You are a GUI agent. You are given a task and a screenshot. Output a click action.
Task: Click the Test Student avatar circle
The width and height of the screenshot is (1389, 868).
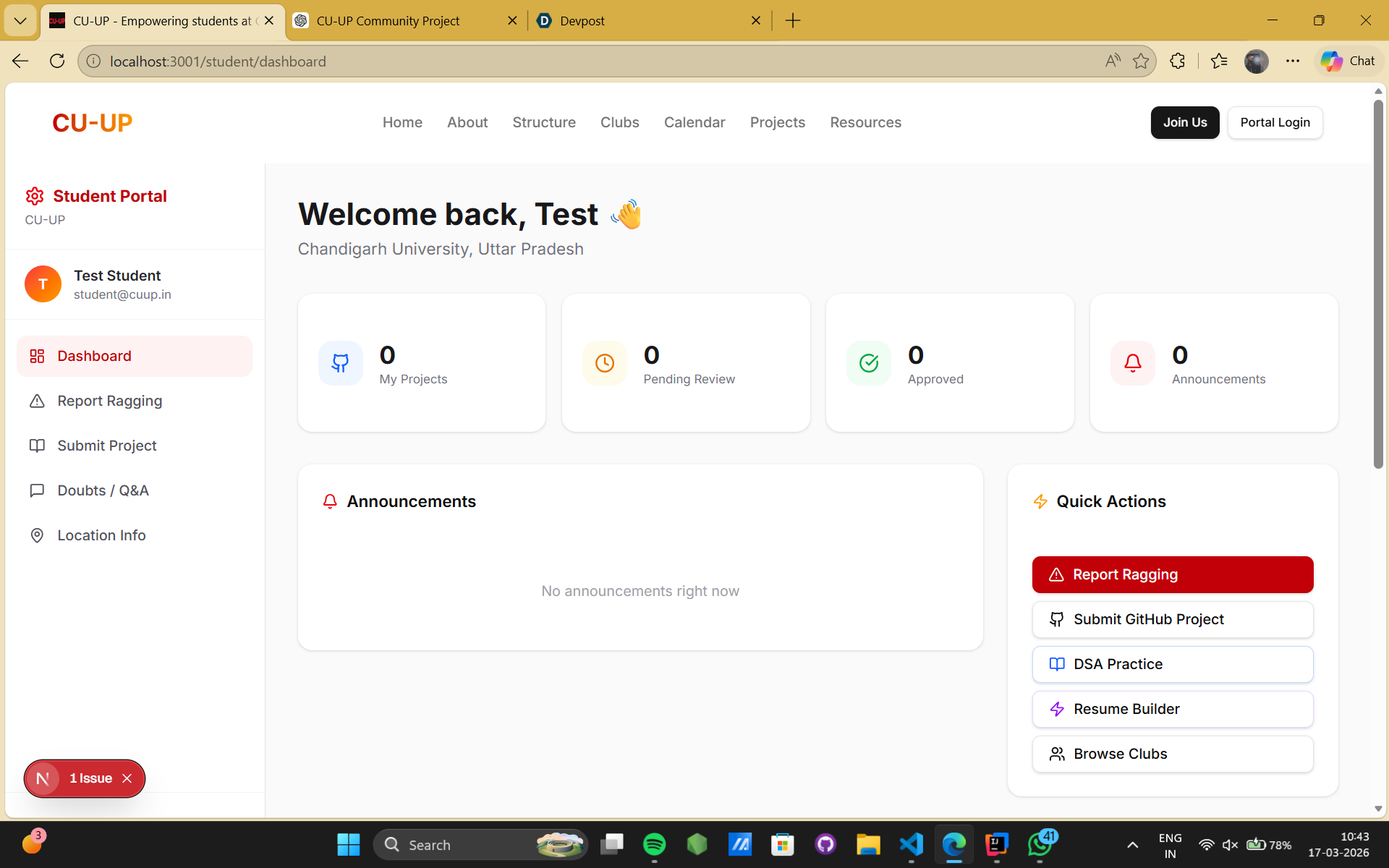tap(43, 284)
